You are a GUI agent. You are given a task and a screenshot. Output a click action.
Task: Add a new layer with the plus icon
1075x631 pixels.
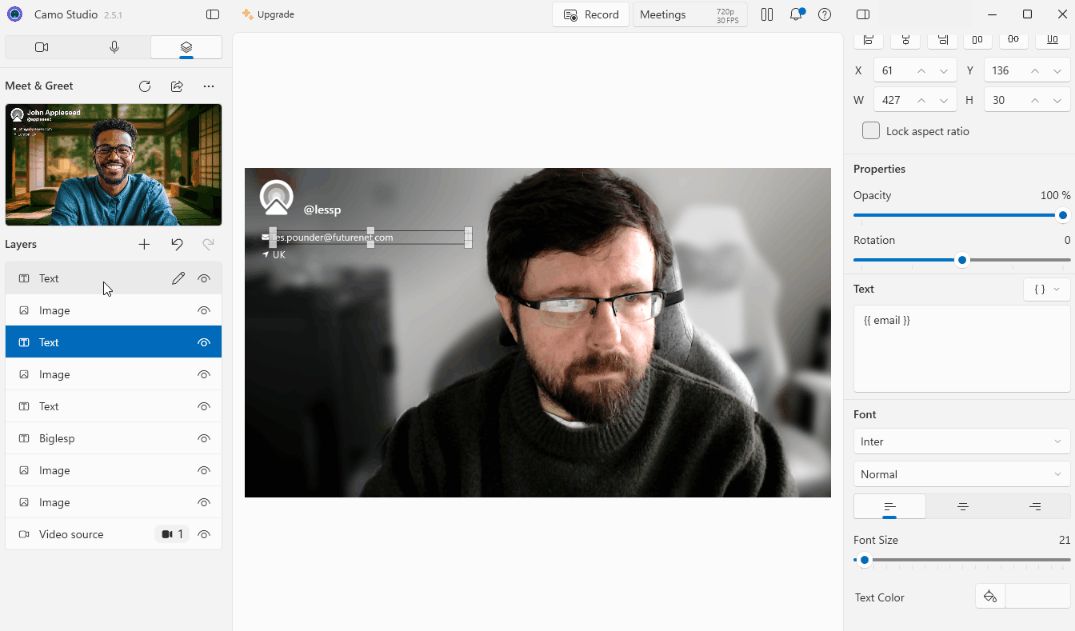[144, 244]
